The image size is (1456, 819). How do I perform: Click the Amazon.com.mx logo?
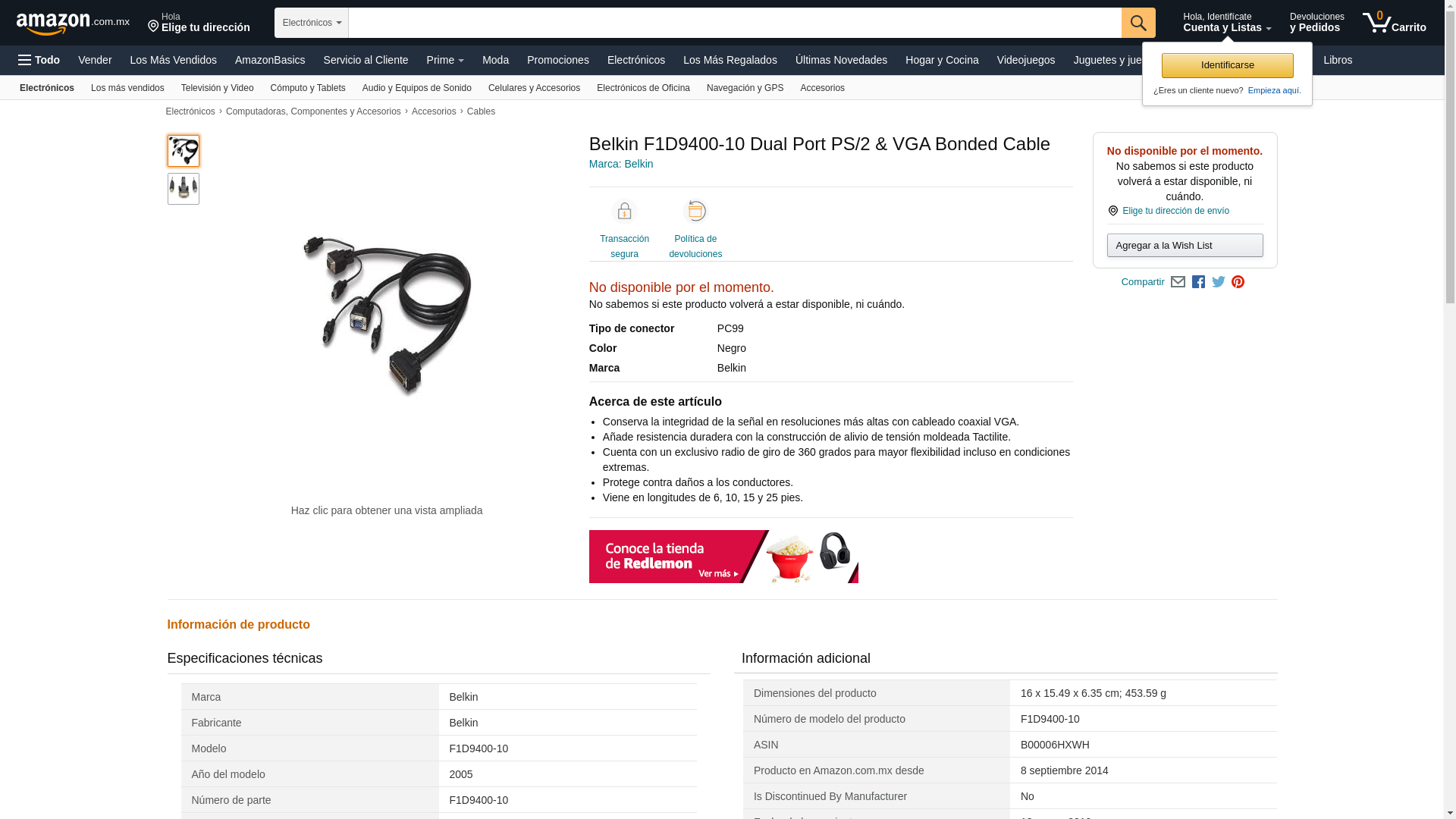click(x=73, y=24)
